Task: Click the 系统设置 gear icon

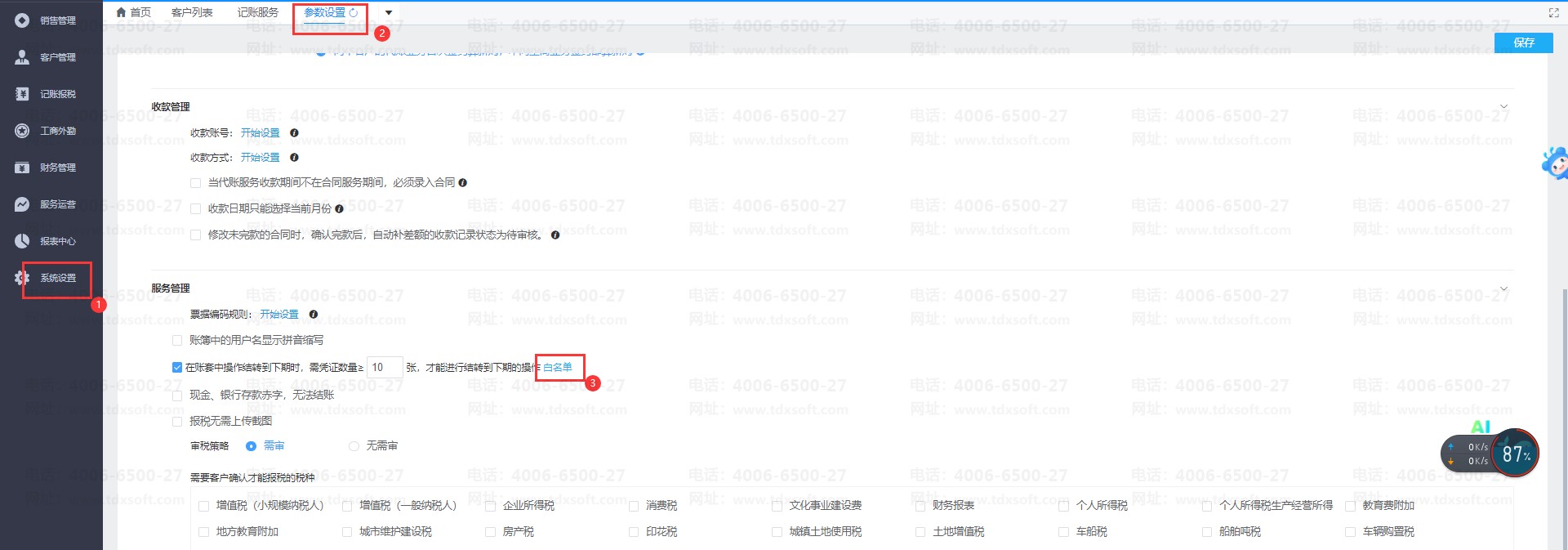Action: point(22,278)
